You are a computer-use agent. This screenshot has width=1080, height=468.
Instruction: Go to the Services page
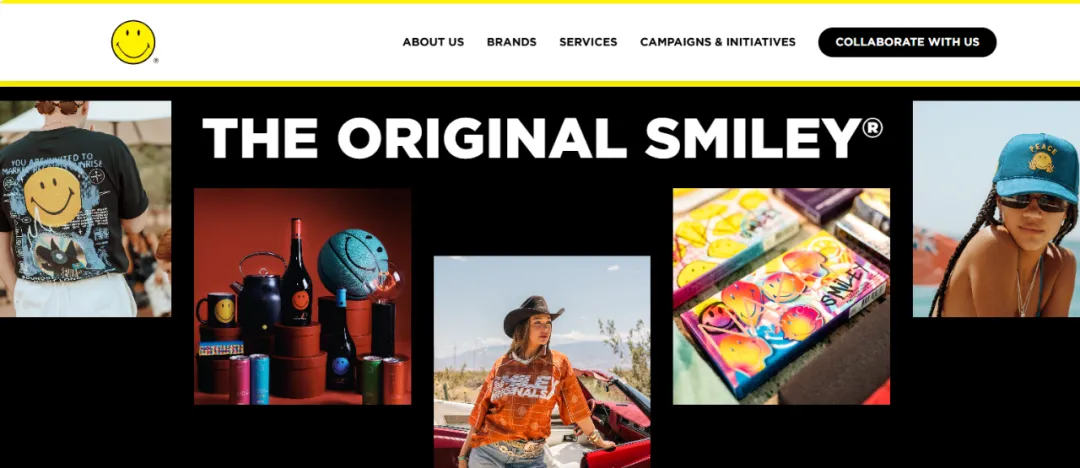(x=588, y=42)
